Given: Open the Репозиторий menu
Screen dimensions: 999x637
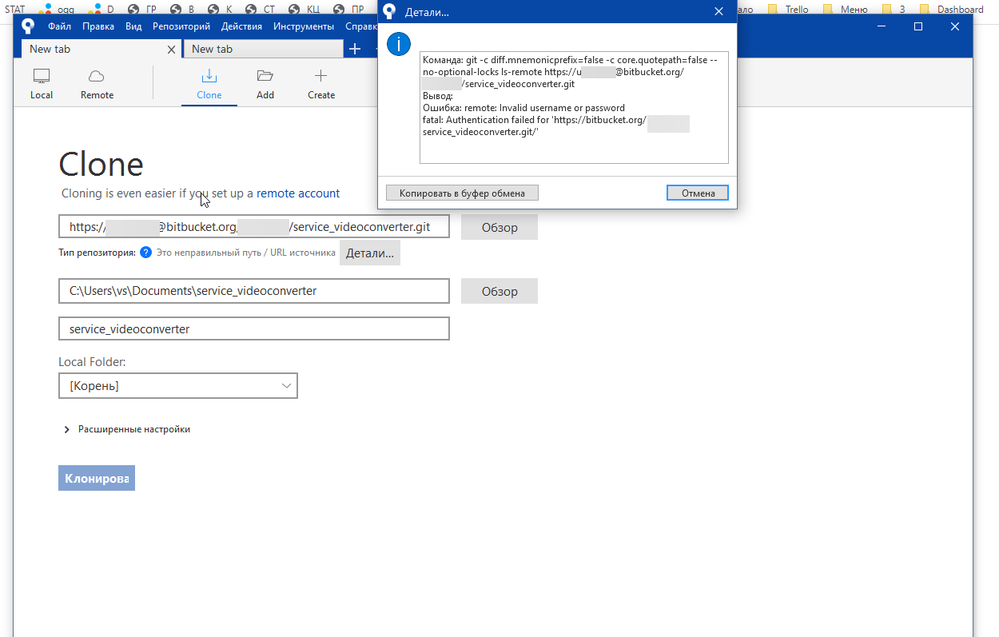Looking at the screenshot, I should point(181,26).
